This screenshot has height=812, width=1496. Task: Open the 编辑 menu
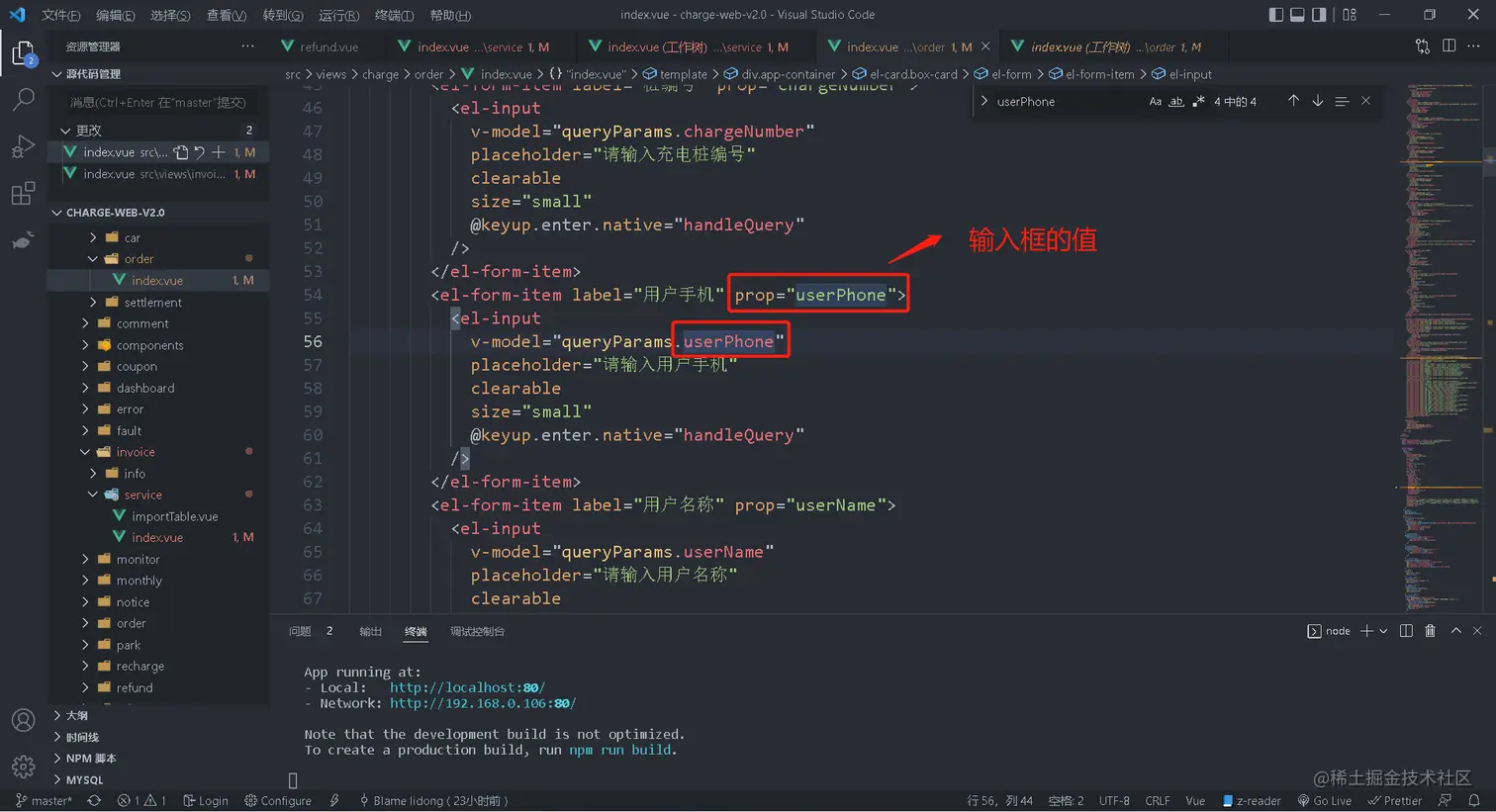116,15
